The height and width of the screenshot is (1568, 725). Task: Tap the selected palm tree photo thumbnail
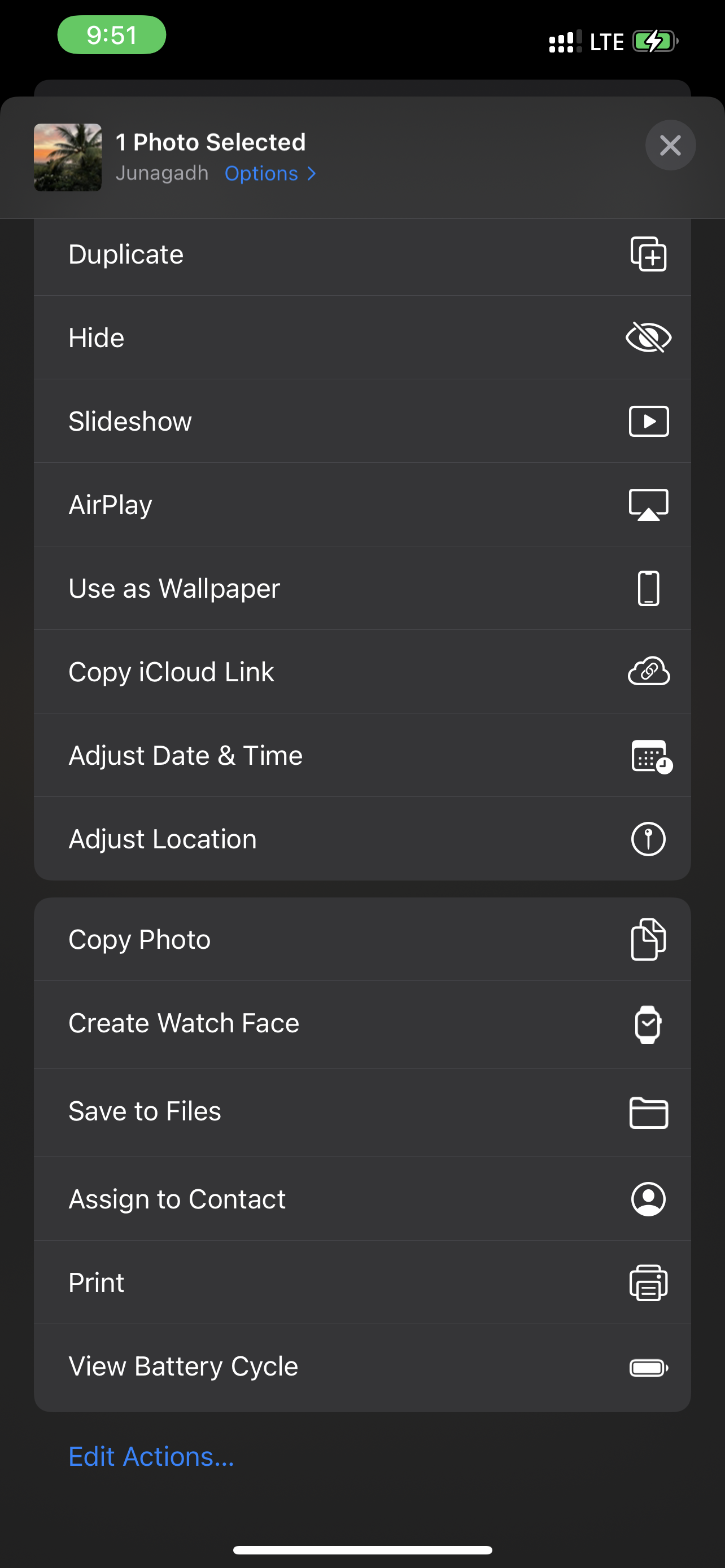point(68,157)
